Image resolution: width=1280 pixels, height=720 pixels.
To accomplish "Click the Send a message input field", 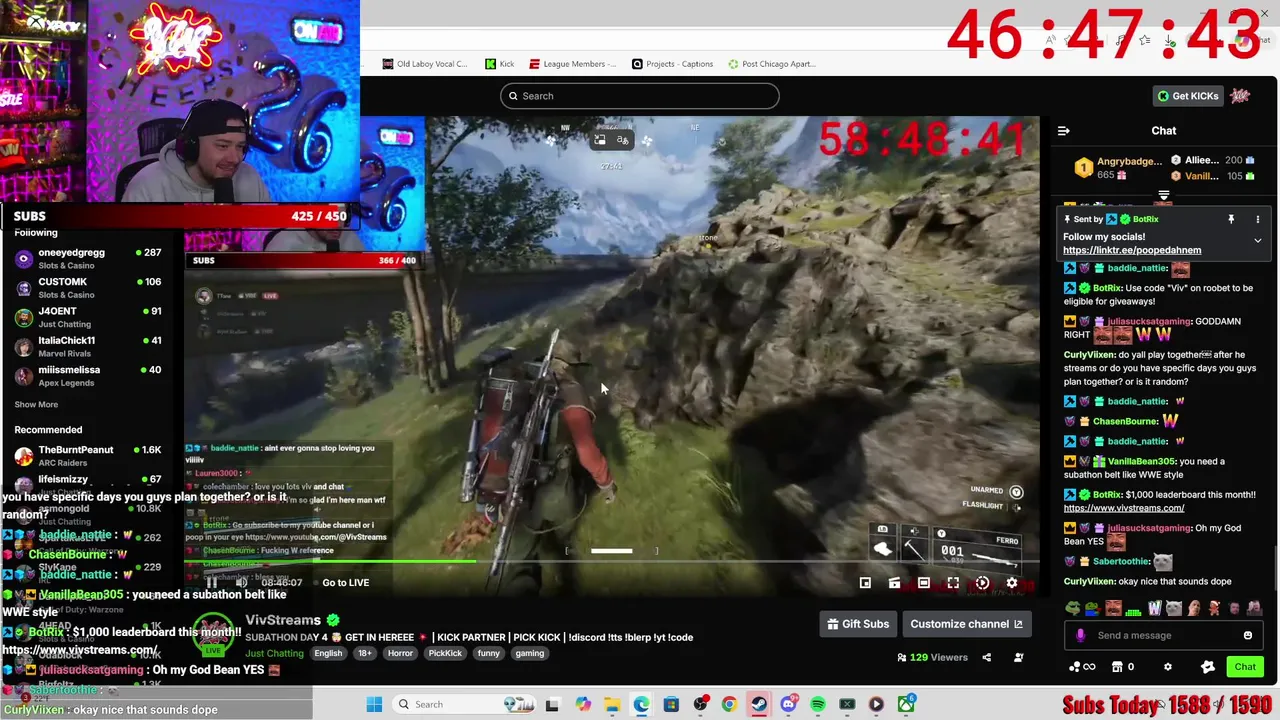I will [1163, 636].
